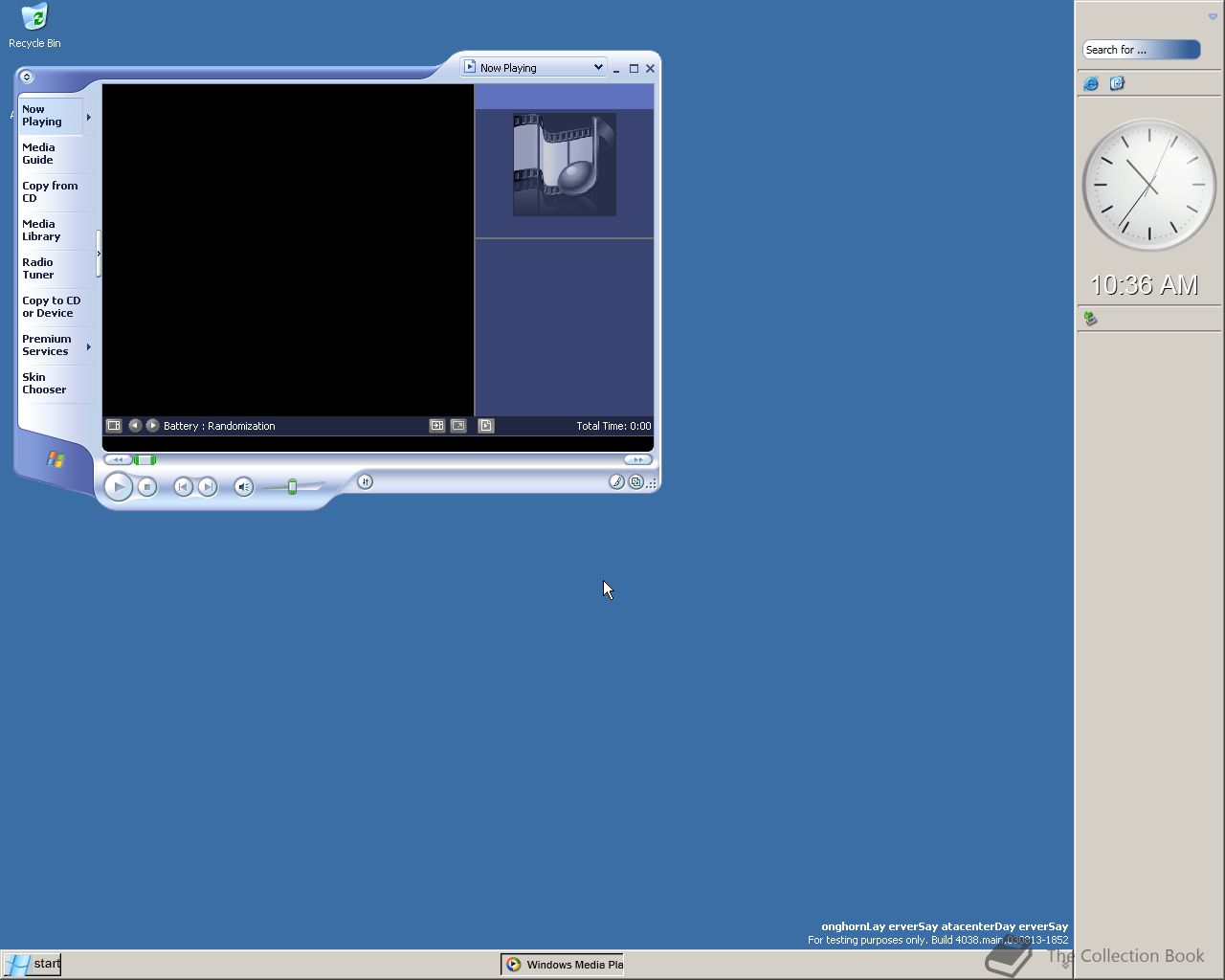Viewport: 1225px width, 980px height.
Task: Click the 10:36 AM digital time
Action: (1144, 285)
